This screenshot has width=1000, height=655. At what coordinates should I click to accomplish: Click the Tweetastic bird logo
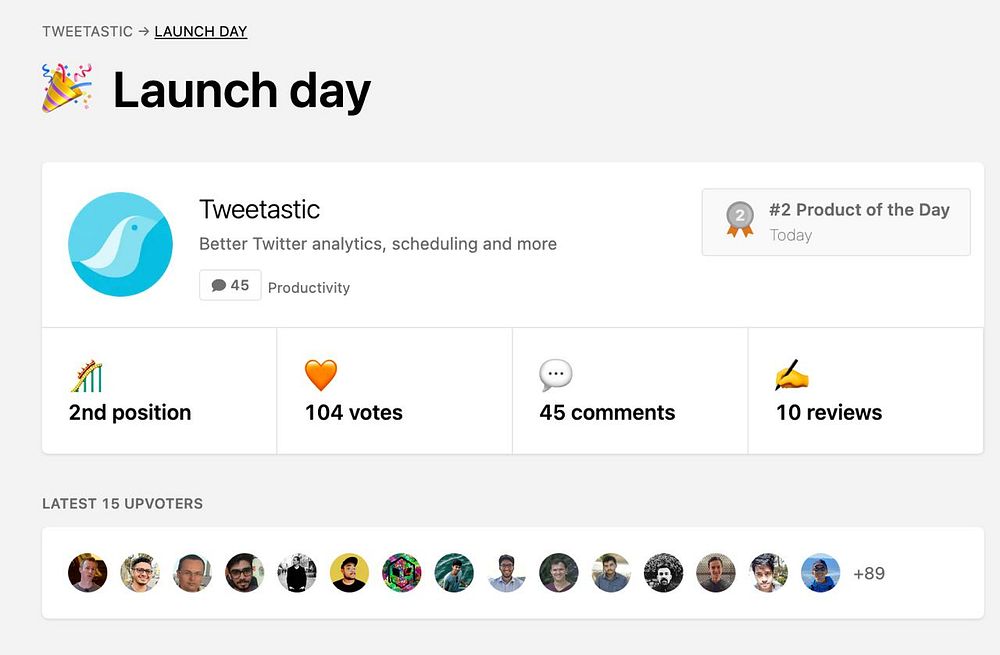pos(120,244)
